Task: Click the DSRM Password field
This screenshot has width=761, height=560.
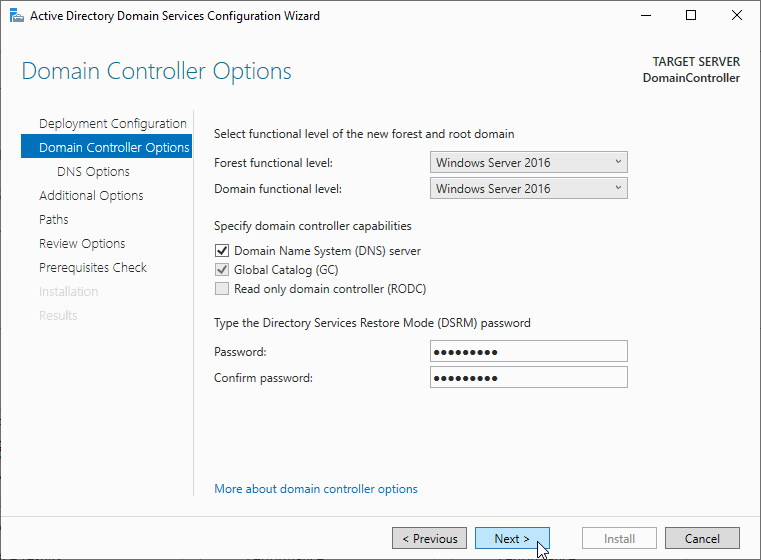Action: tap(529, 351)
